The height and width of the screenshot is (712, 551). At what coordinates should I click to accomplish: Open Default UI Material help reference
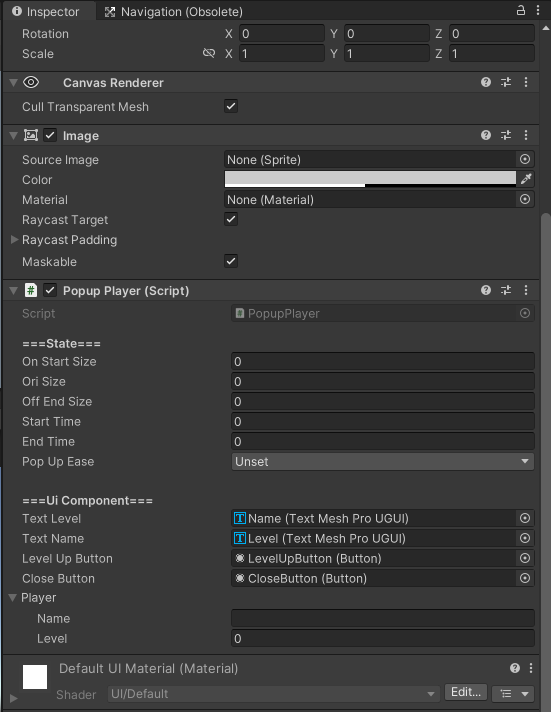click(515, 668)
